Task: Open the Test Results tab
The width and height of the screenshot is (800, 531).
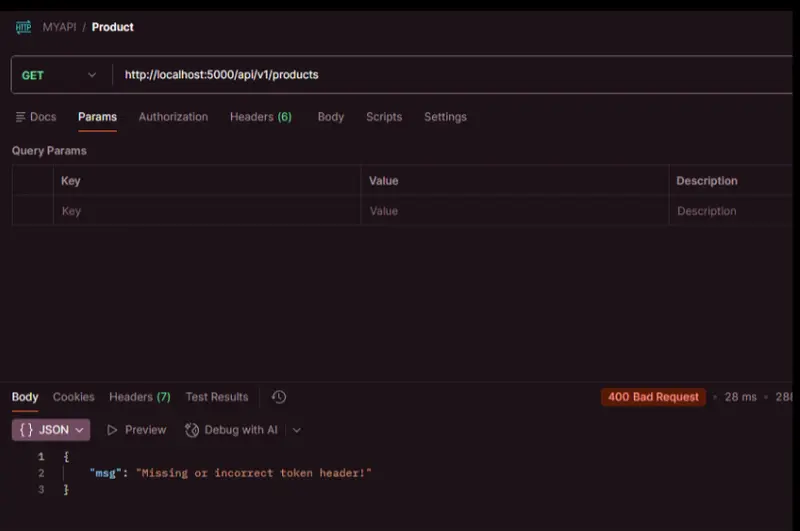Action: point(217,397)
